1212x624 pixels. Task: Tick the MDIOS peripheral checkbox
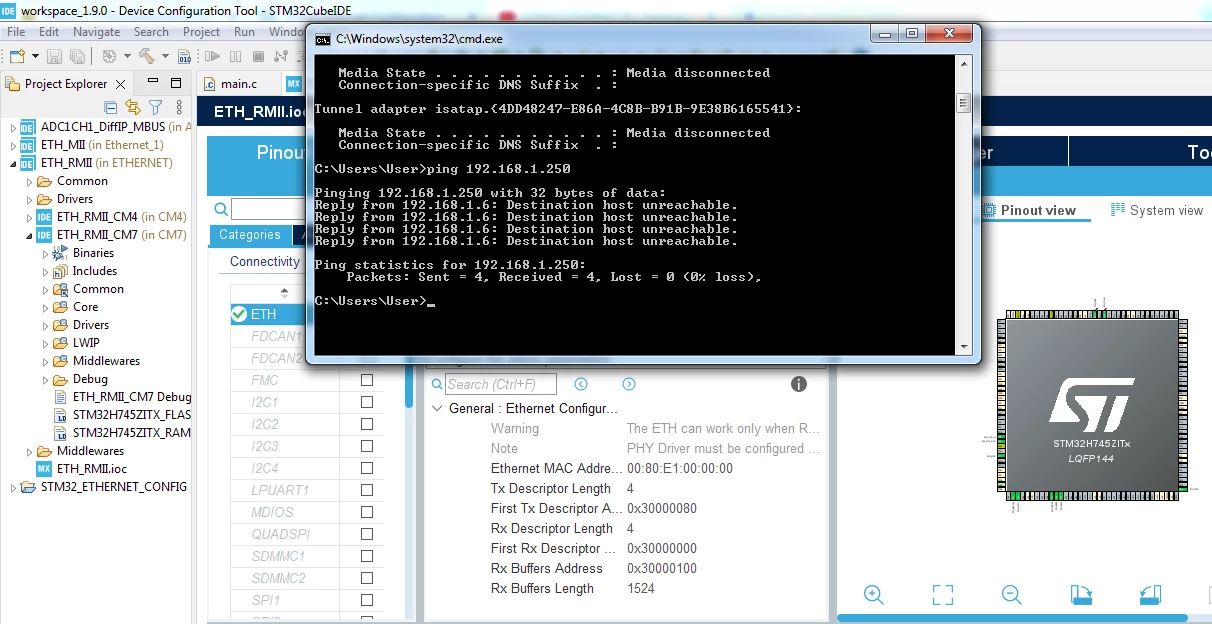[367, 512]
